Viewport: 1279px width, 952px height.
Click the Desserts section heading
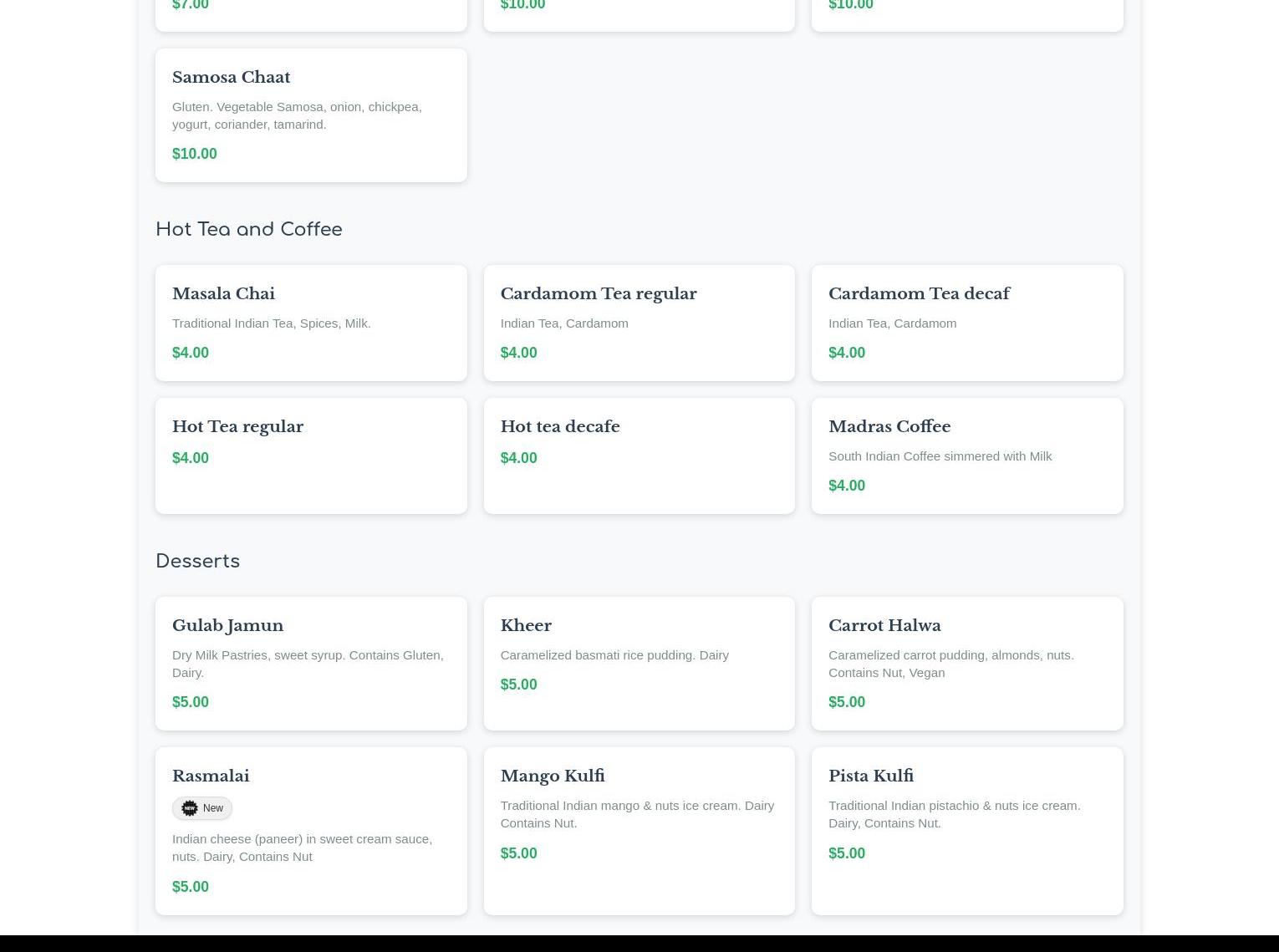(x=197, y=561)
